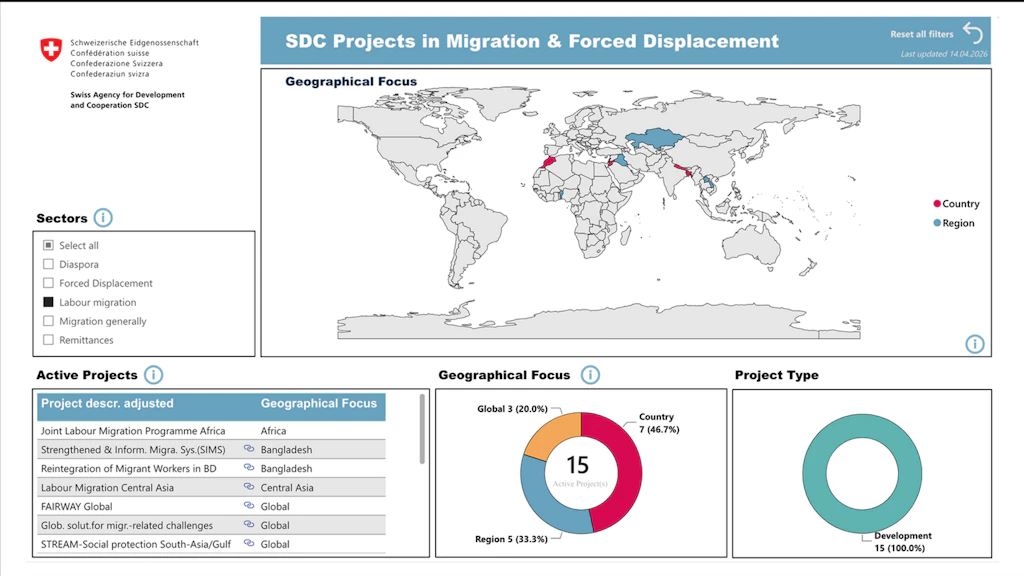The height and width of the screenshot is (576, 1024).
Task: Click the Last updated date text
Action: (x=944, y=54)
